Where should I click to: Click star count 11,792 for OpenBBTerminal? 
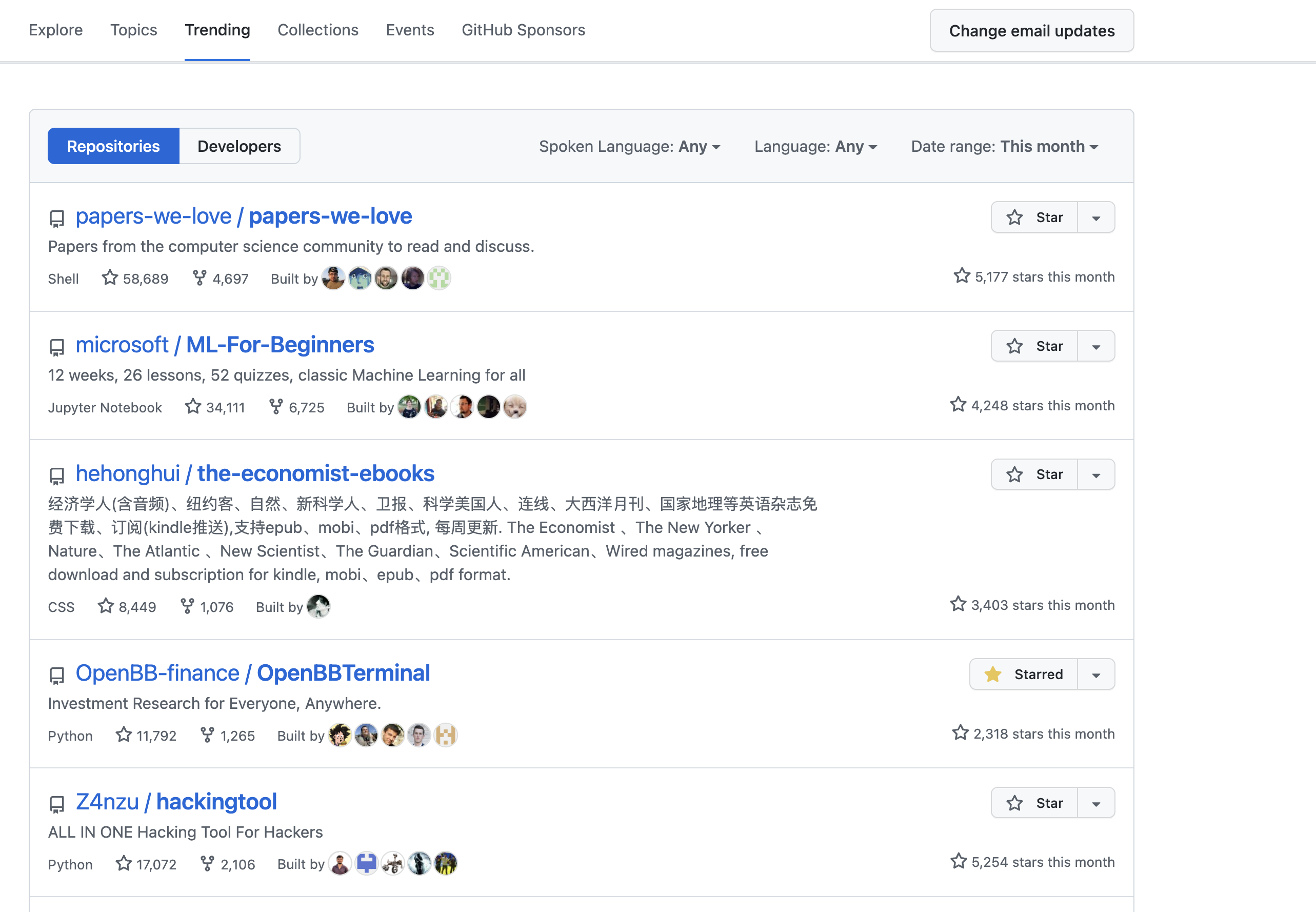click(x=156, y=736)
